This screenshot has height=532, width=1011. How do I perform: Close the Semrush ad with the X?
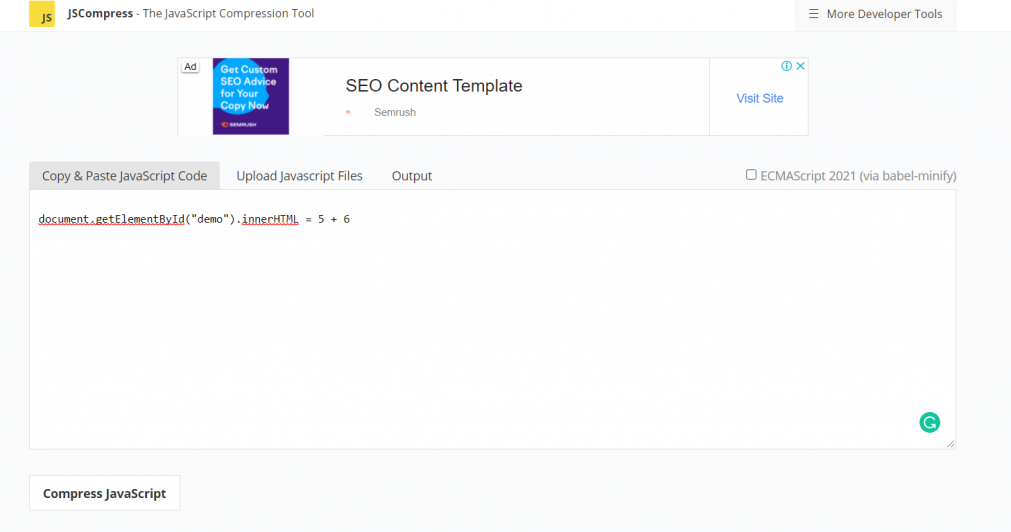pos(800,66)
